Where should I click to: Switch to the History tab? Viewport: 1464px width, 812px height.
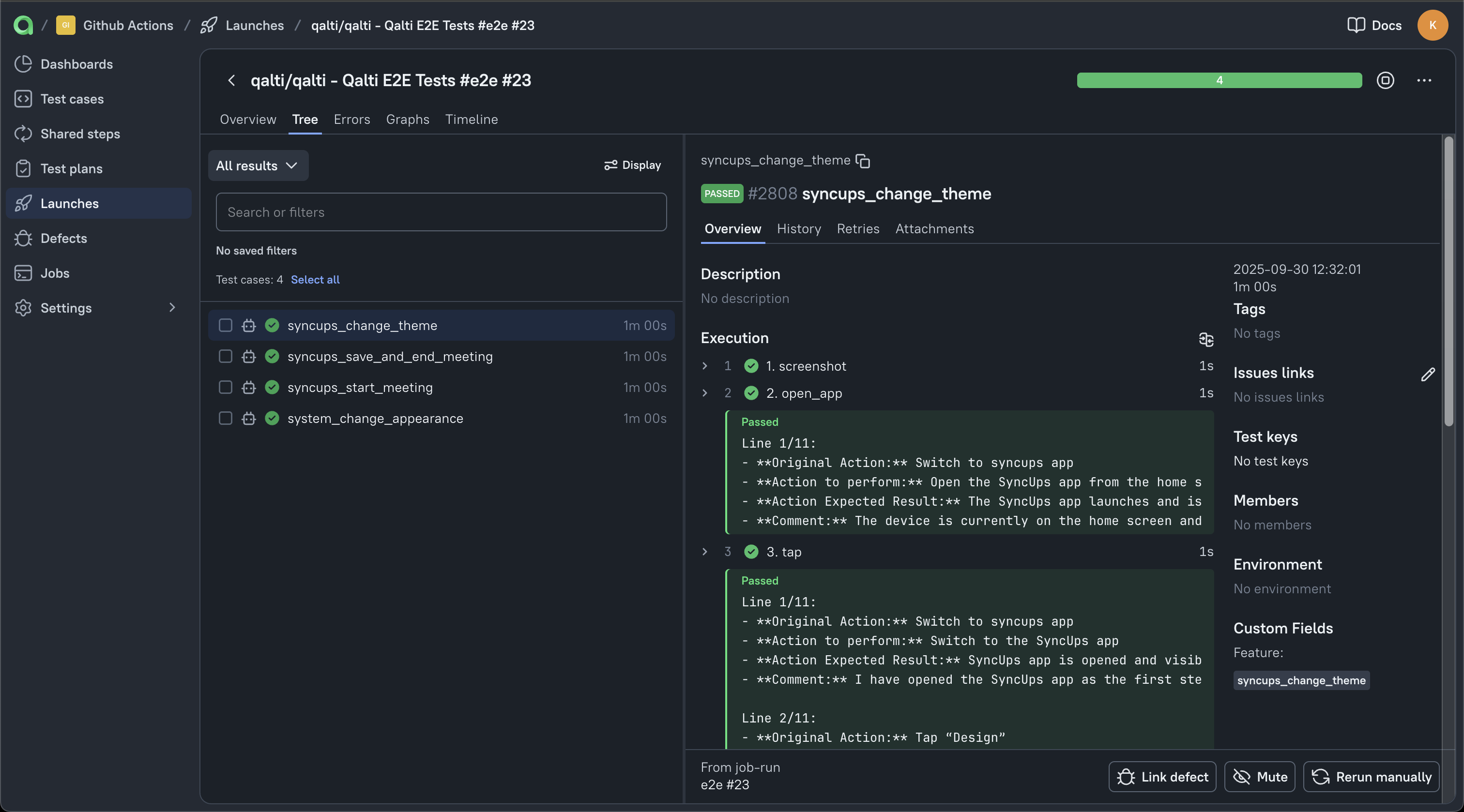798,228
